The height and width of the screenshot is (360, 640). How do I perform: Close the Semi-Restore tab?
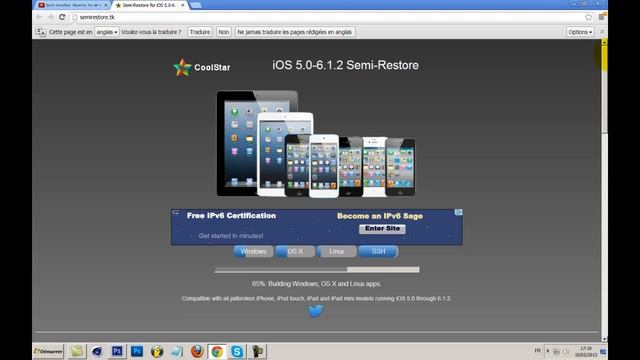[182, 5]
